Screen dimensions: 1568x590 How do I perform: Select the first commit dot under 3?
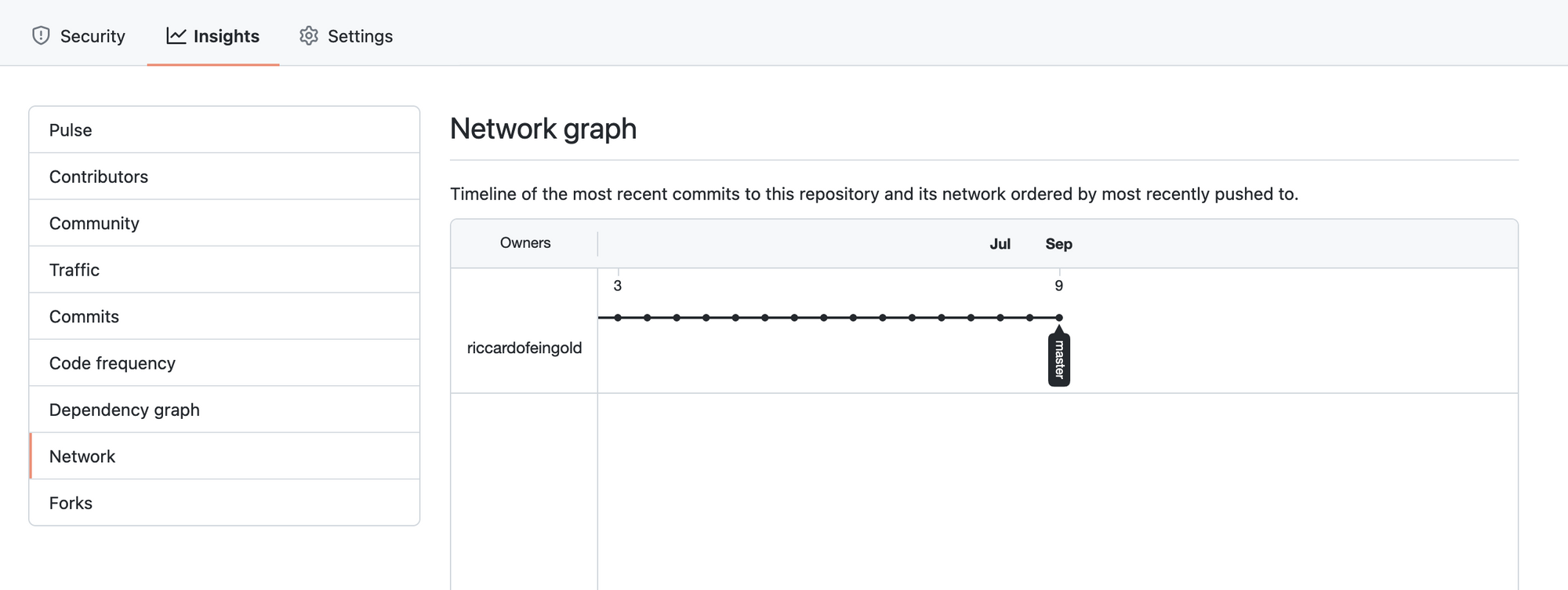618,318
